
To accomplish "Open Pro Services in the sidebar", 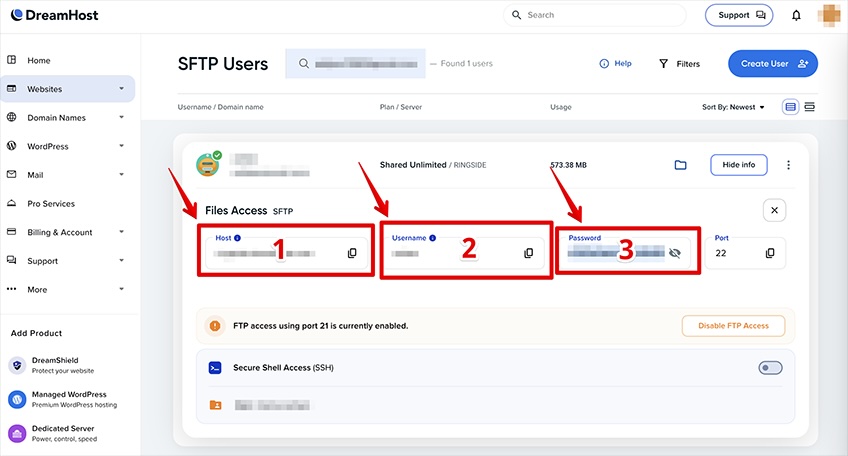I will coord(51,203).
